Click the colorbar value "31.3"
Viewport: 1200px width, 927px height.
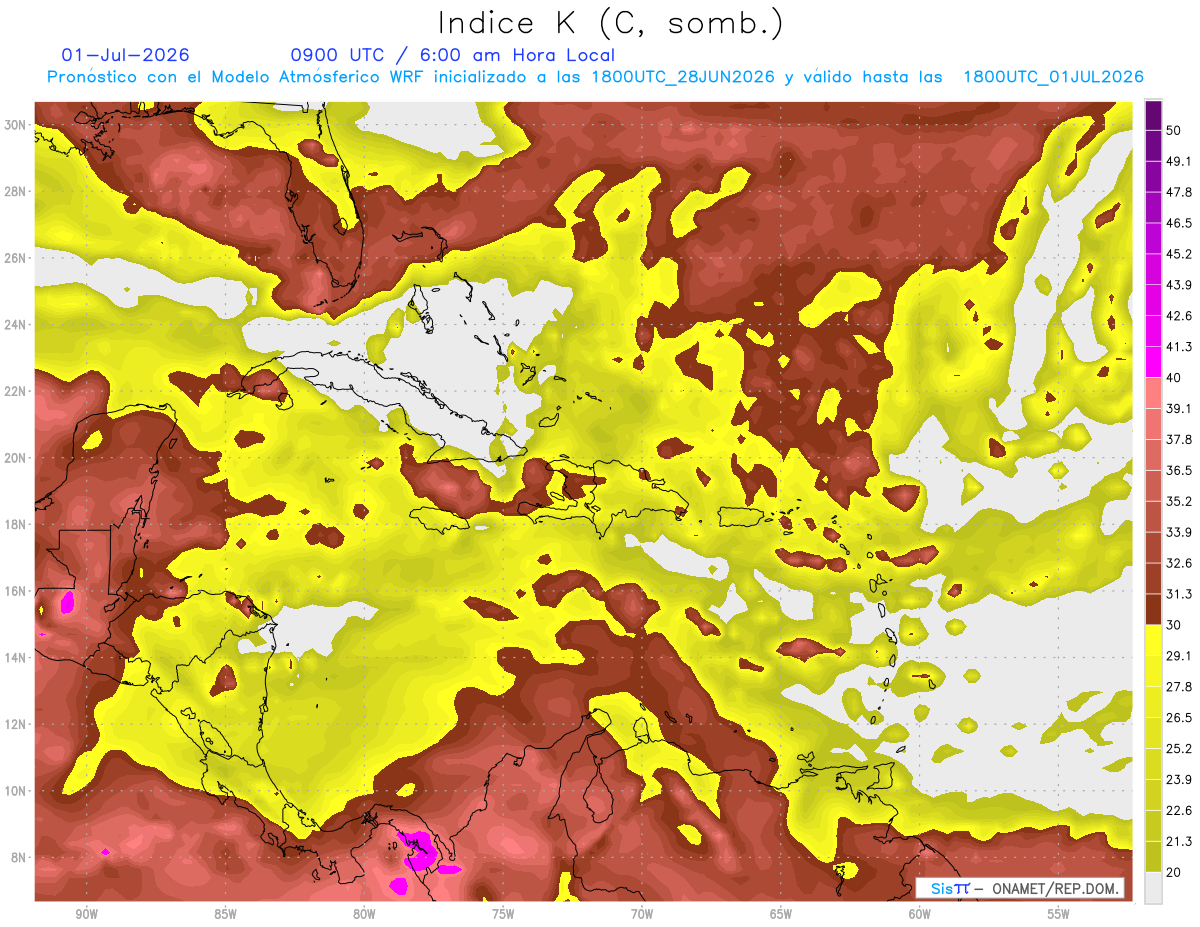pyautogui.click(x=1179, y=594)
